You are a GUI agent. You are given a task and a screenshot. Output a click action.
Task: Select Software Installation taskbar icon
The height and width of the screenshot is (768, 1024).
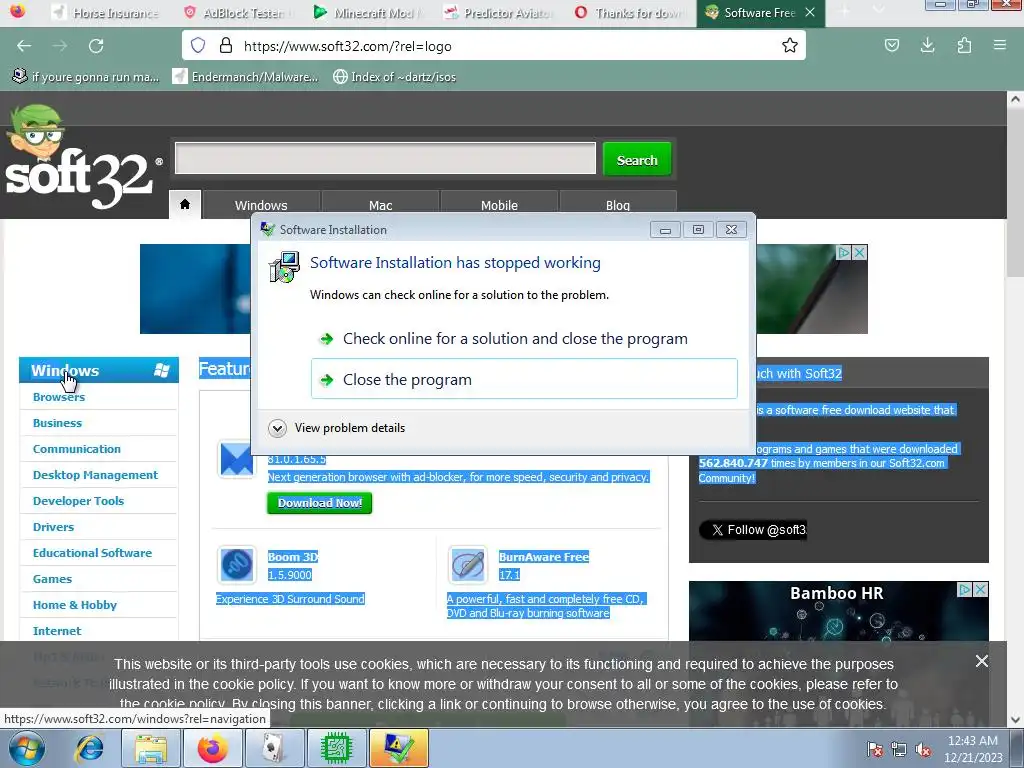[398, 748]
